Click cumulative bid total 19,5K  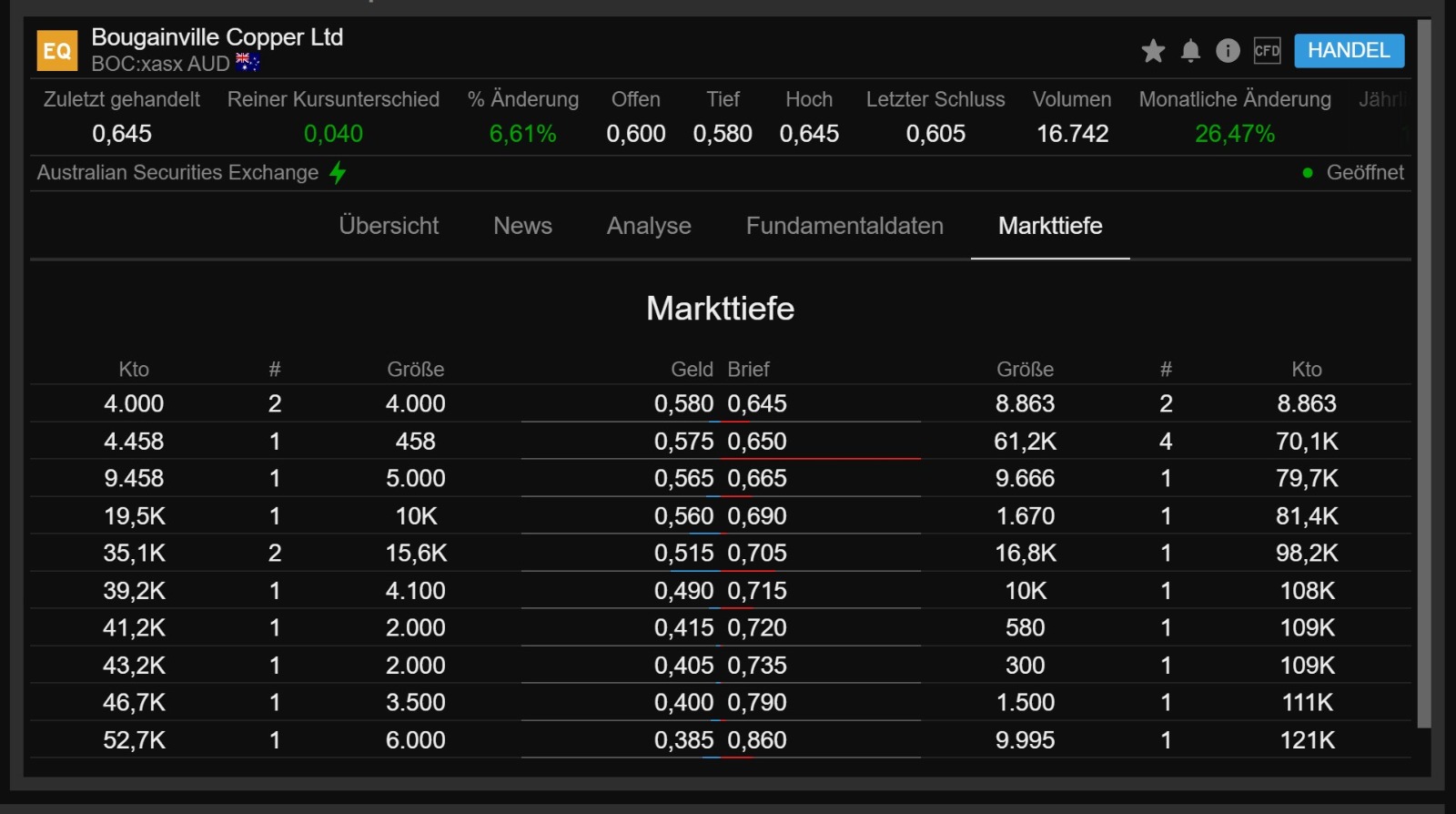135,516
